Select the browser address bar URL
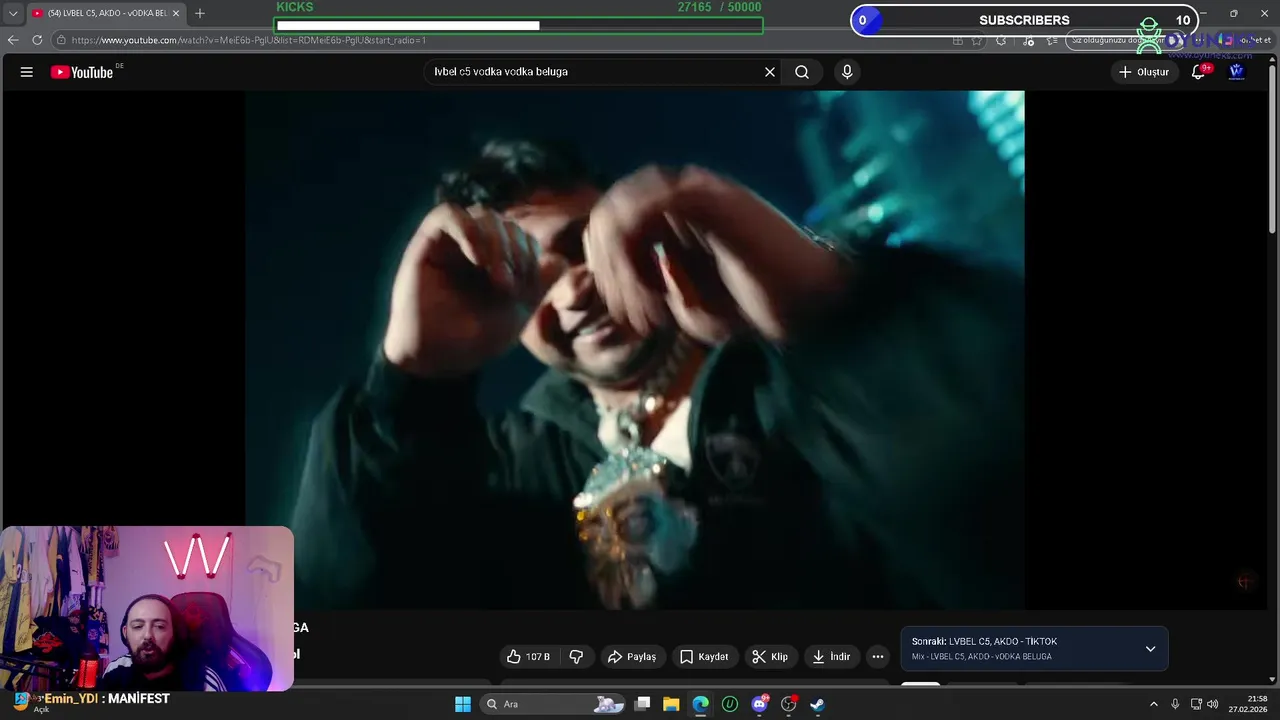Image resolution: width=1280 pixels, height=720 pixels. click(x=248, y=40)
